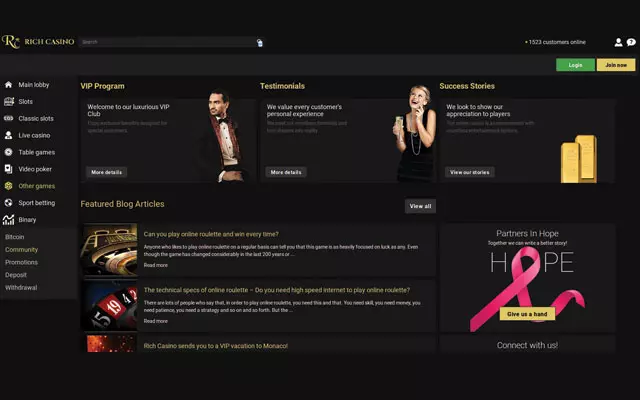The image size is (640, 400).
Task: Click Give us a hand button
Action: 527,314
